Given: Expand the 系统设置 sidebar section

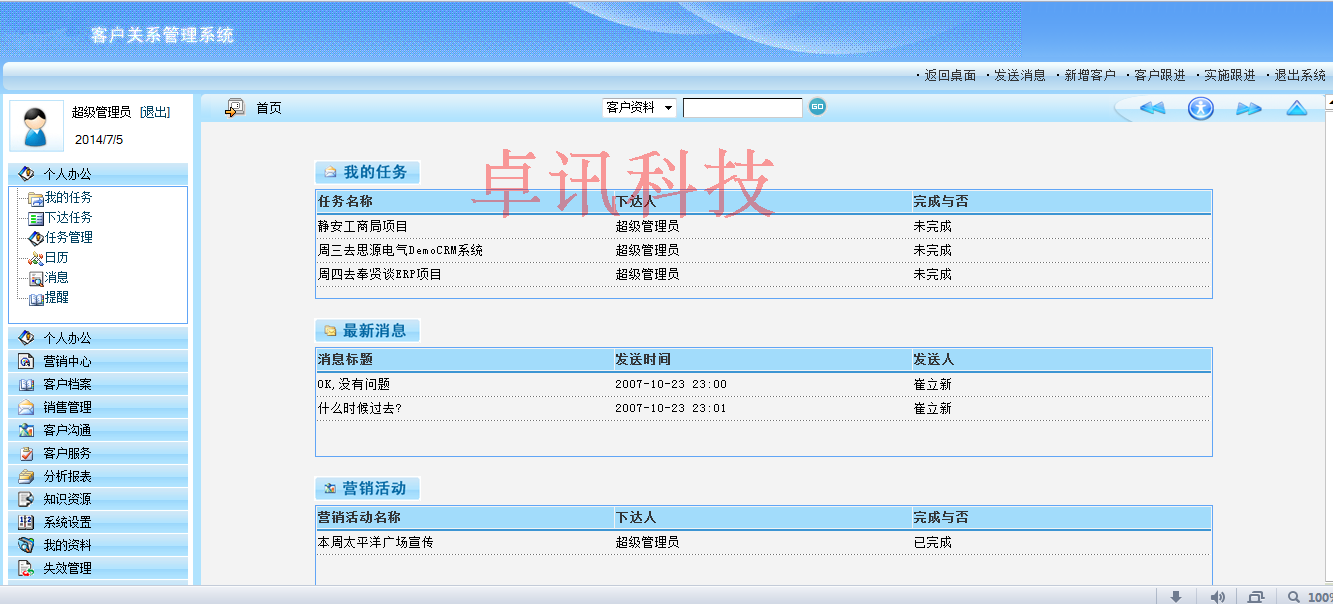Looking at the screenshot, I should click(x=67, y=522).
